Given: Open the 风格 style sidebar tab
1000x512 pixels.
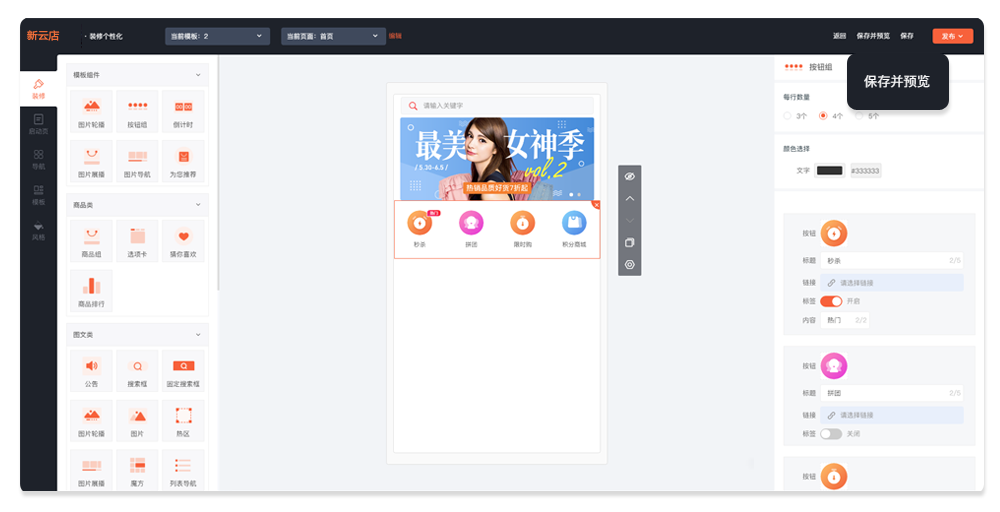Looking at the screenshot, I should (38, 231).
